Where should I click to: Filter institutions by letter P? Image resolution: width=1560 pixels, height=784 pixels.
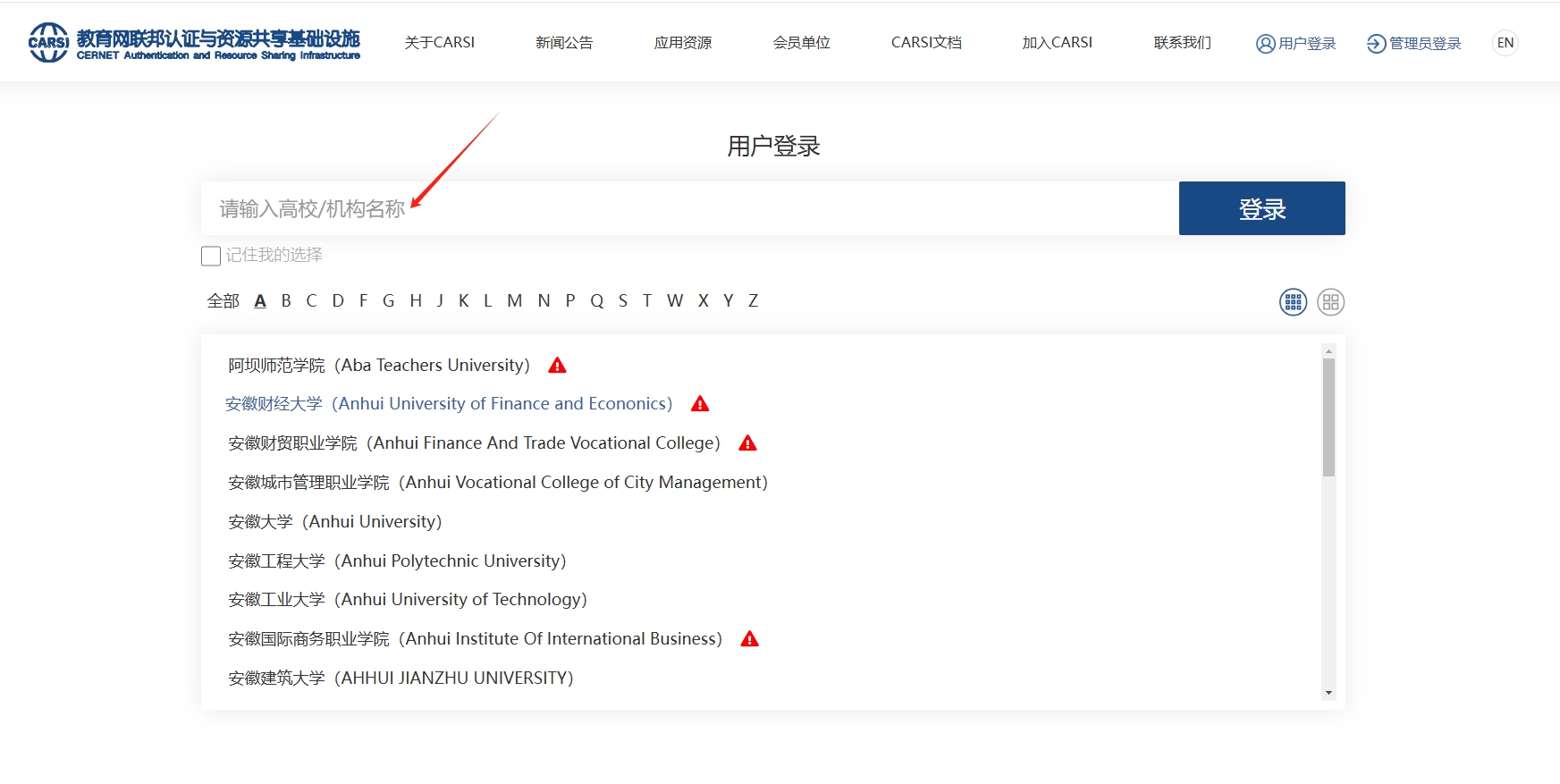point(570,301)
